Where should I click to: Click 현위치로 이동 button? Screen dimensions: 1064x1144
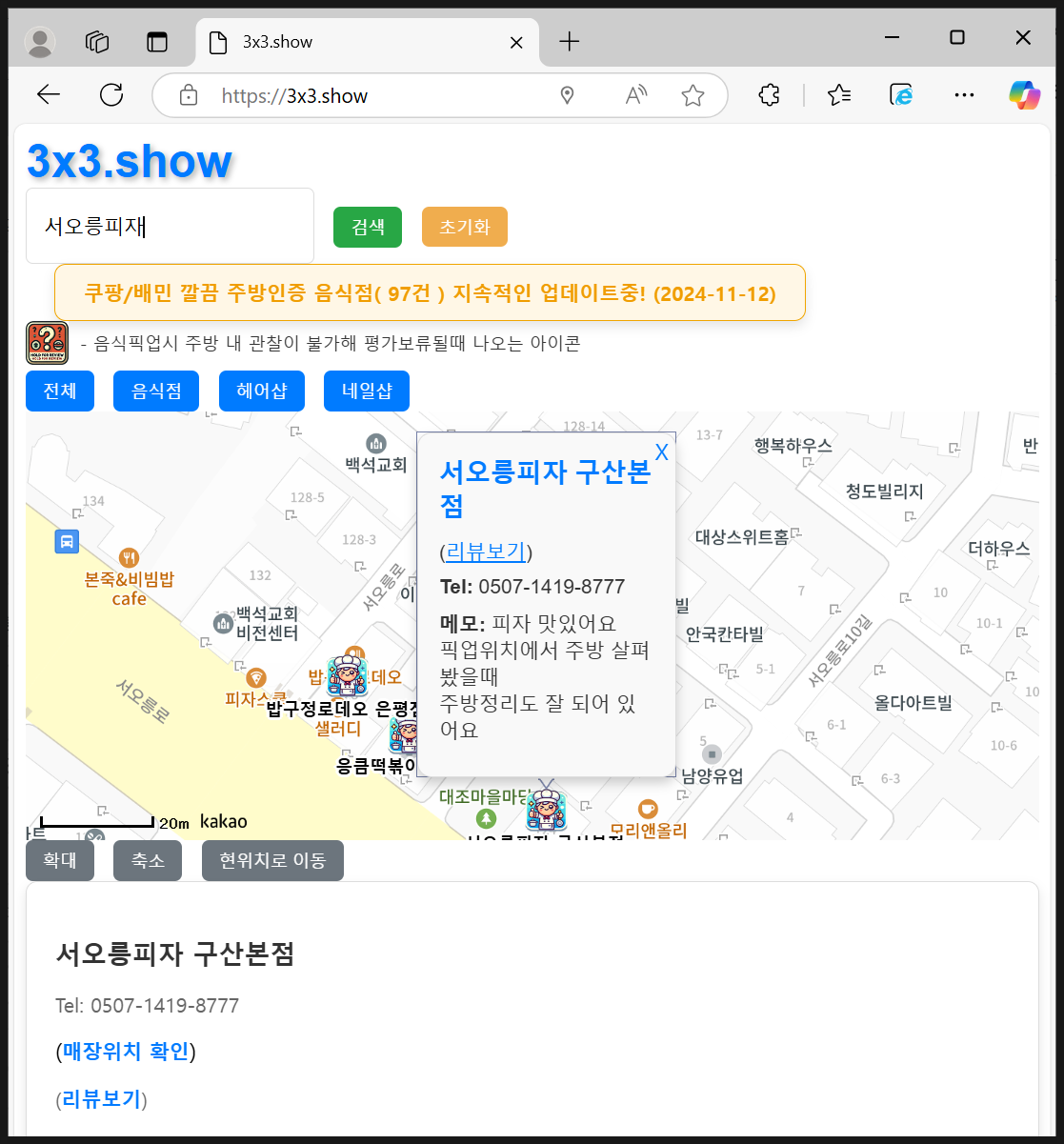[x=272, y=861]
